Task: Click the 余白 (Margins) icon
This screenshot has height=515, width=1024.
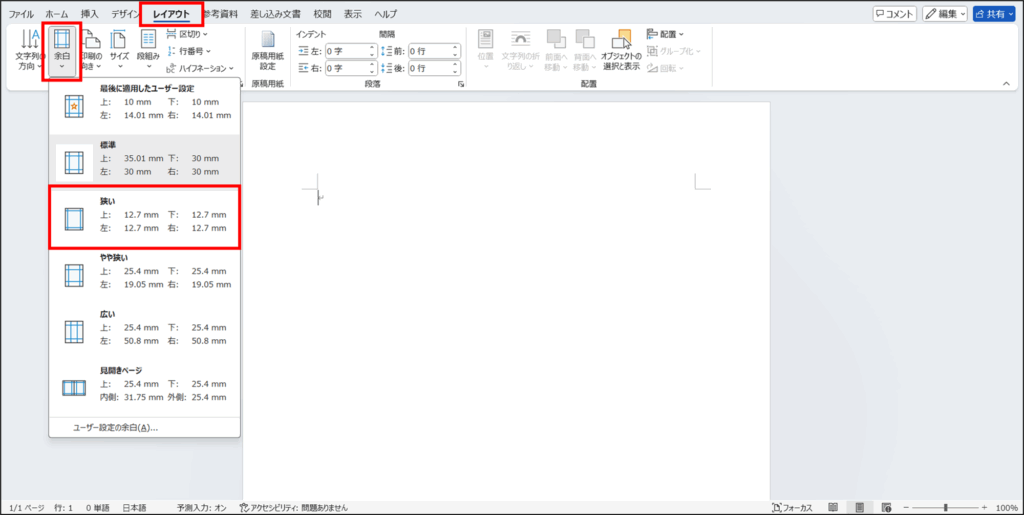Action: (x=62, y=51)
